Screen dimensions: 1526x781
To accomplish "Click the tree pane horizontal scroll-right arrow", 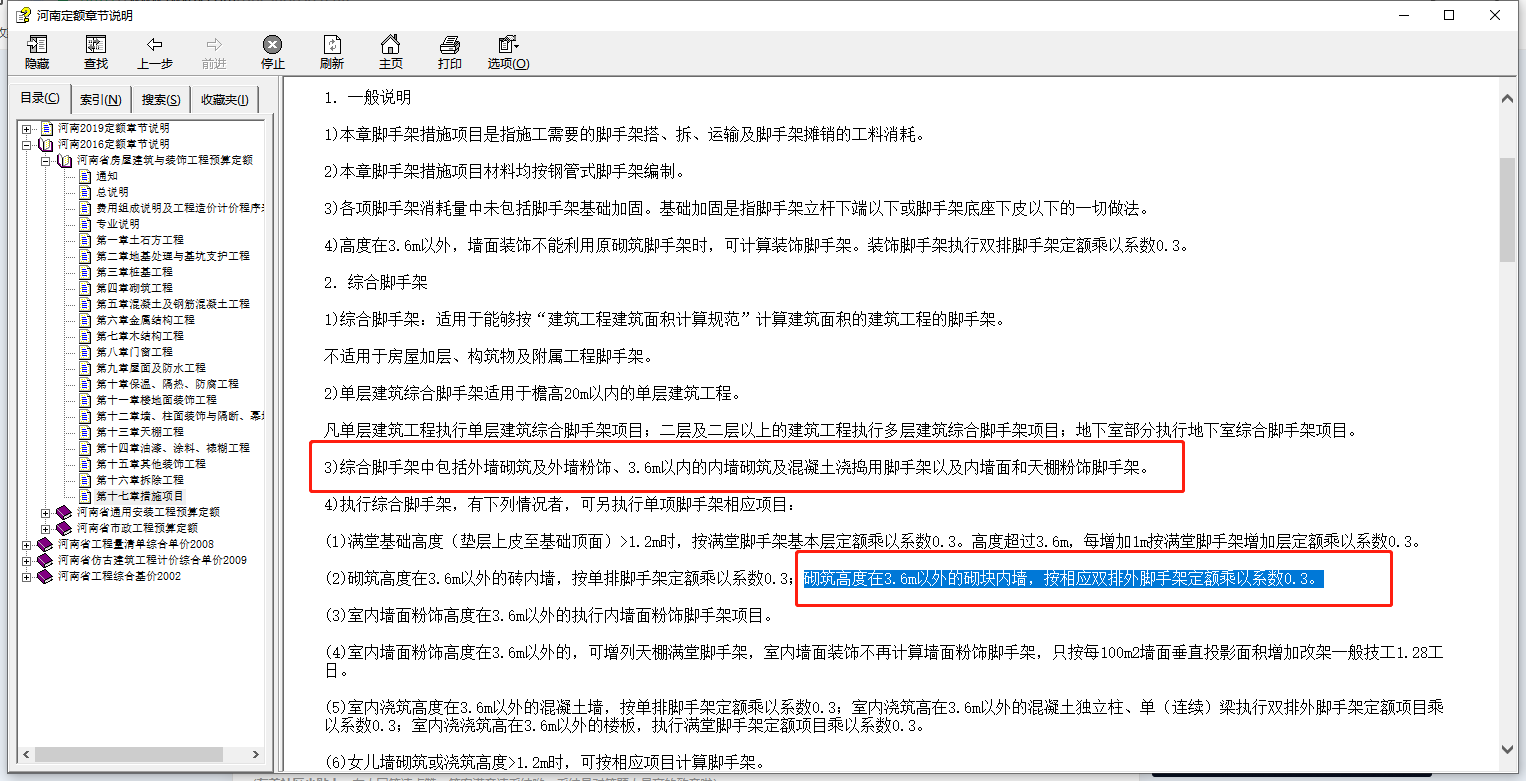I will pyautogui.click(x=257, y=755).
